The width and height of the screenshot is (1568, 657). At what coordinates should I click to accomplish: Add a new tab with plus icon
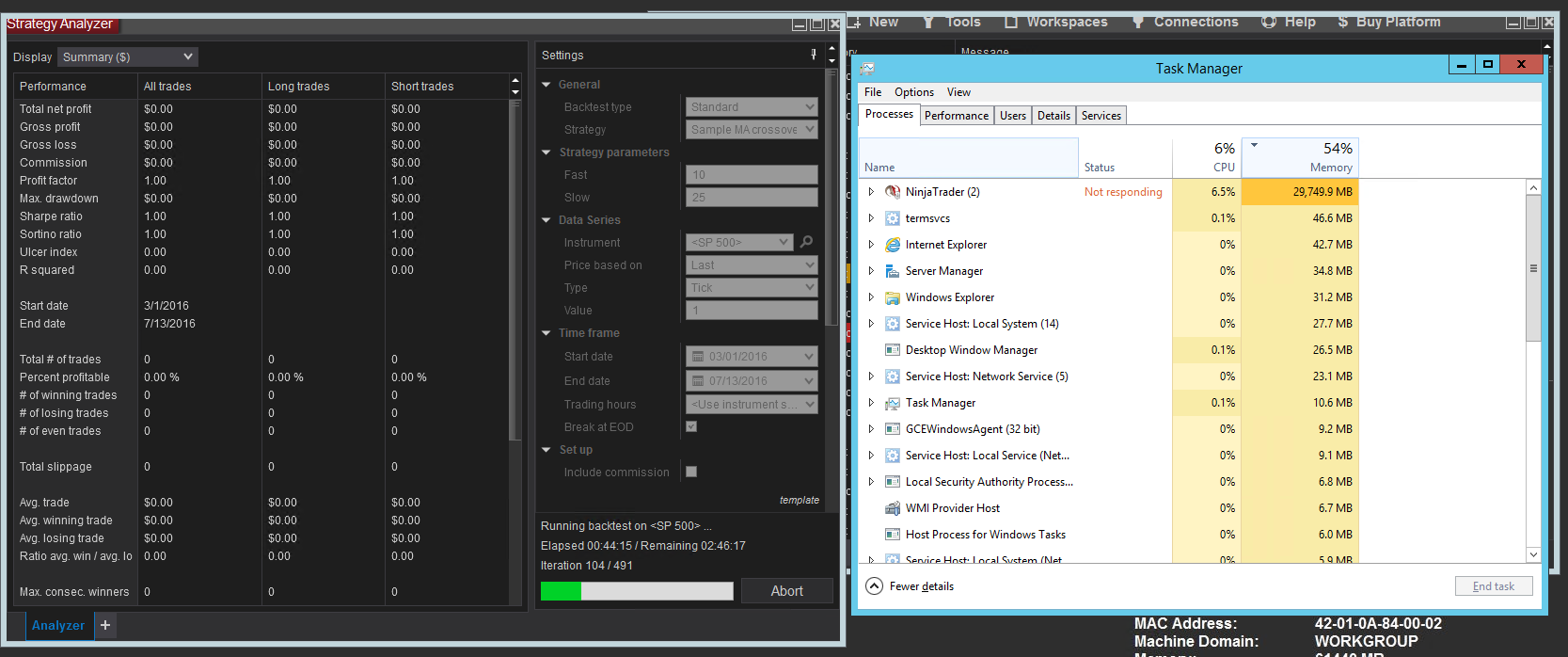105,625
